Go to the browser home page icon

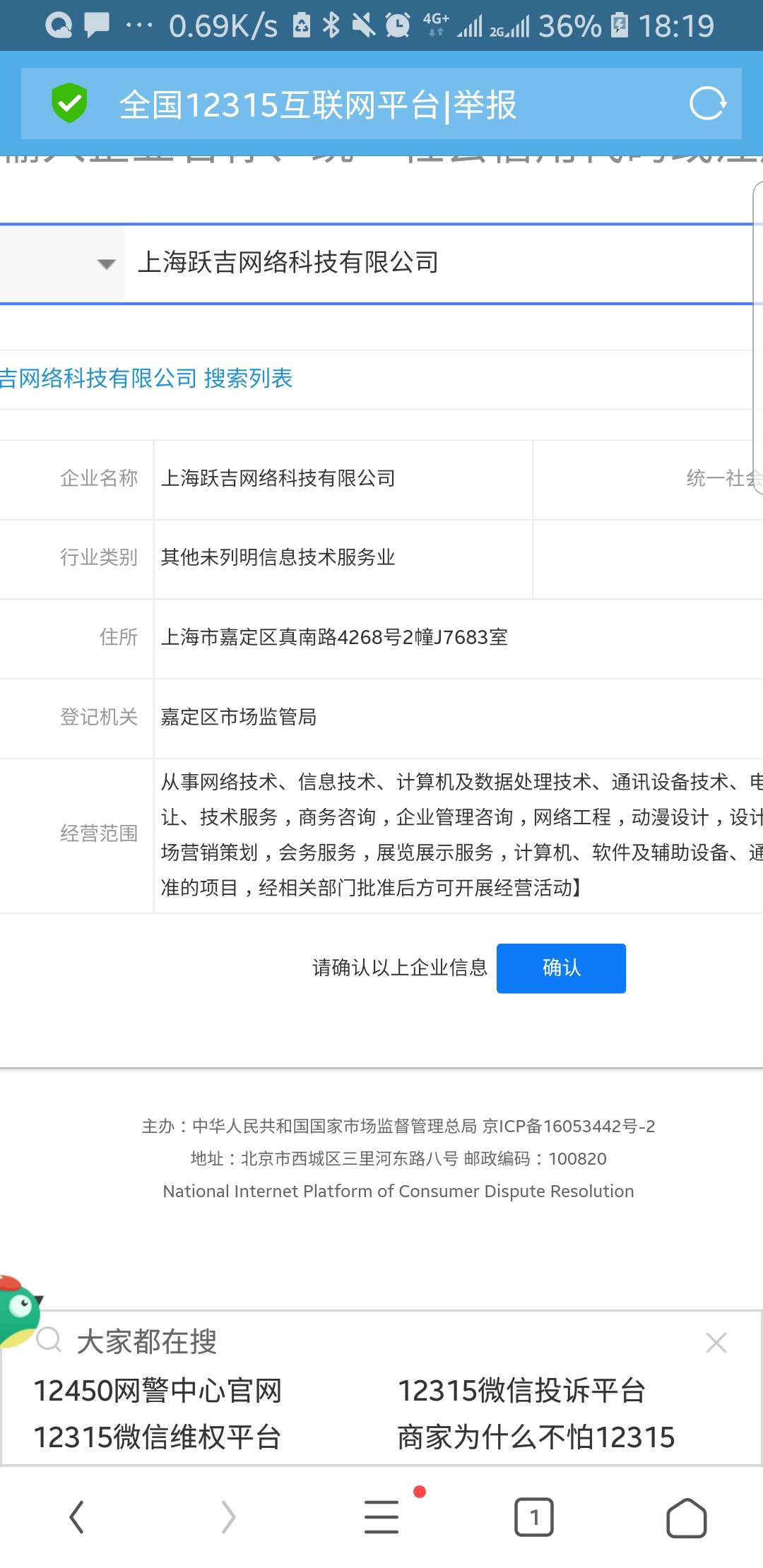pyautogui.click(x=687, y=1517)
